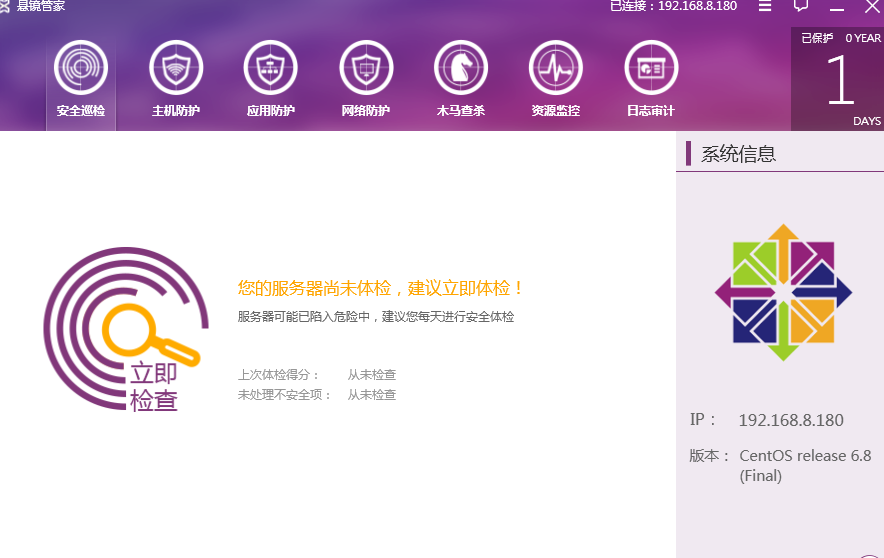Image resolution: width=884 pixels, height=558 pixels.
Task: Open the 安全巡检 security patrol section
Action: pyautogui.click(x=81, y=79)
